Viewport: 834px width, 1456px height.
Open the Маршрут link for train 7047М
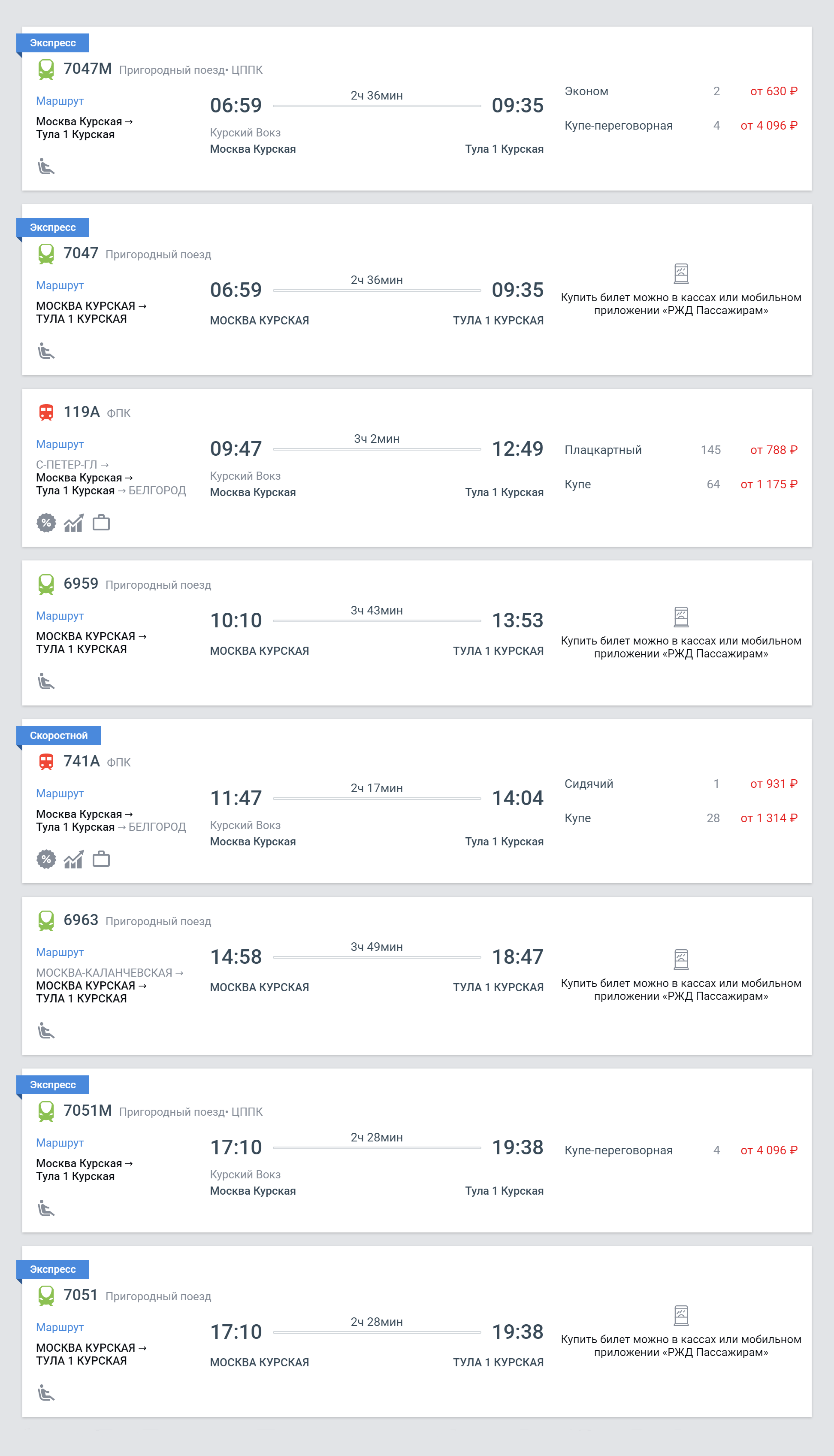click(60, 101)
